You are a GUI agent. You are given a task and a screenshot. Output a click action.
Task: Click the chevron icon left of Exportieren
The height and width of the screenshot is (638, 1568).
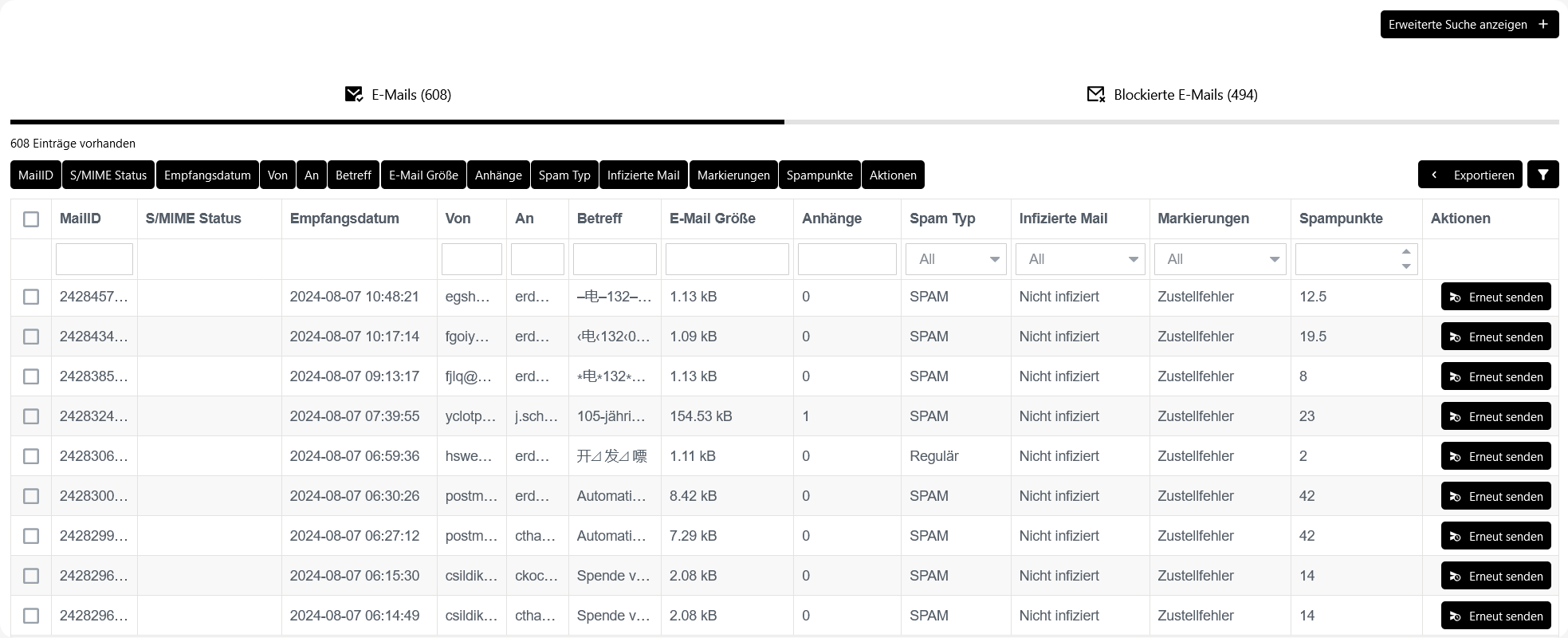1434,175
